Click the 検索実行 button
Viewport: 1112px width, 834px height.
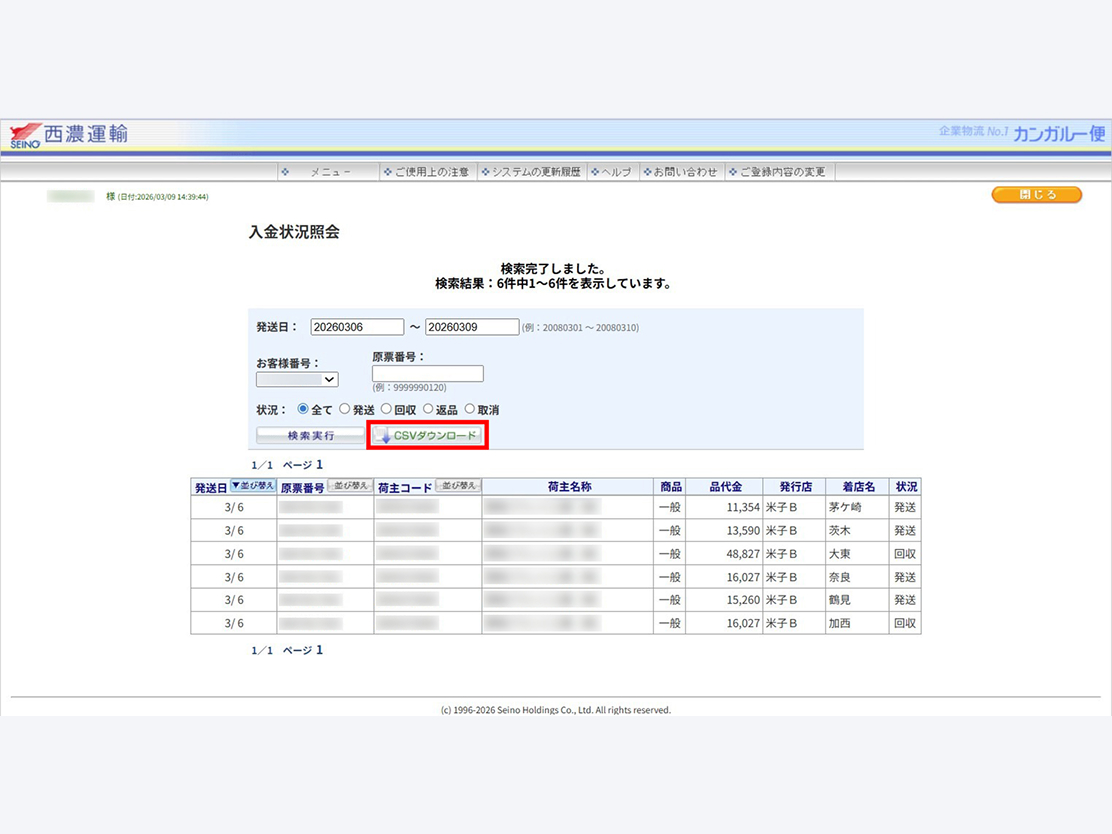tap(311, 435)
